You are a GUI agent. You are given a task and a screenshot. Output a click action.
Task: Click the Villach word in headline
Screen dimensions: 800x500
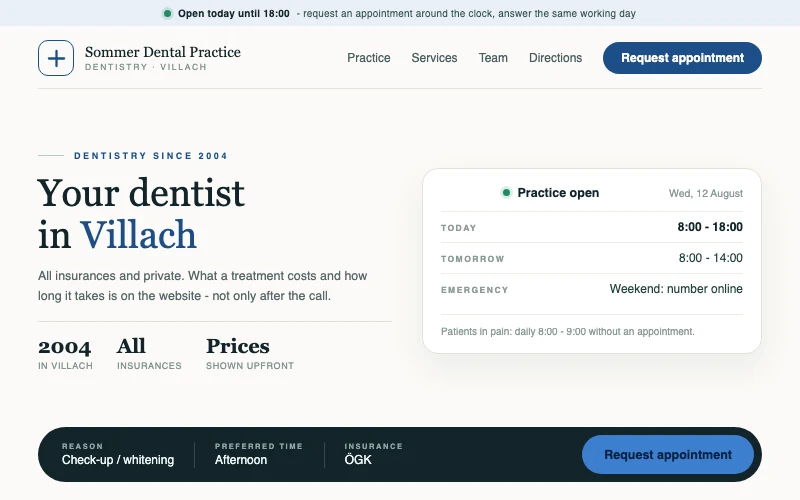138,235
